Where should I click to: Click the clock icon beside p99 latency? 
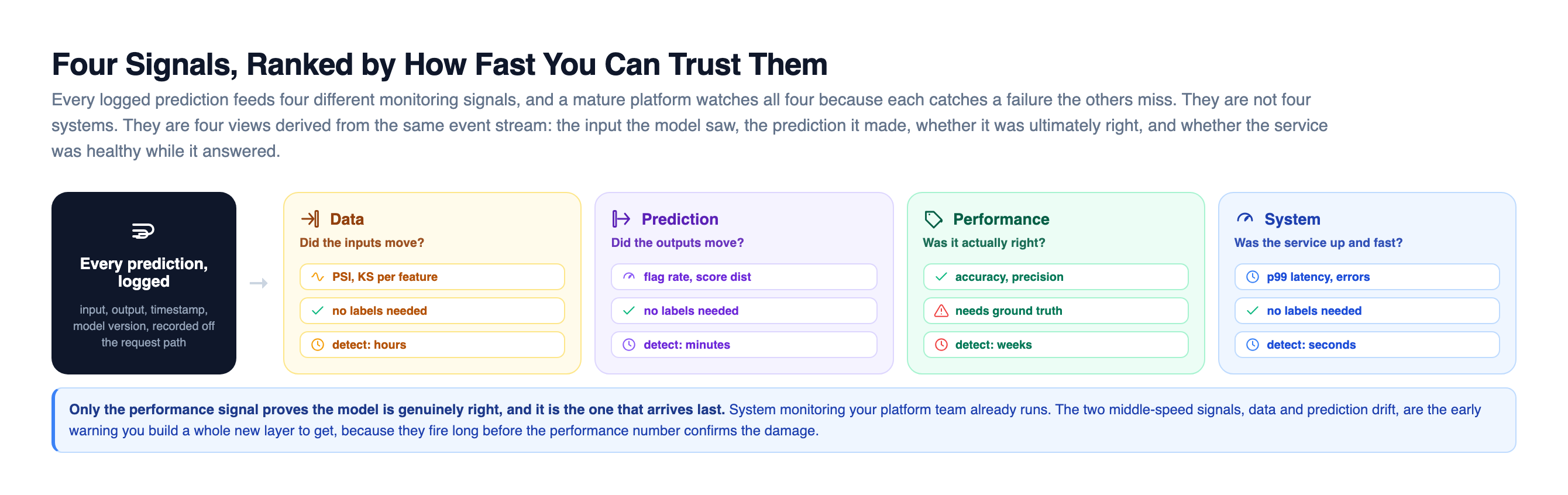1253,276
